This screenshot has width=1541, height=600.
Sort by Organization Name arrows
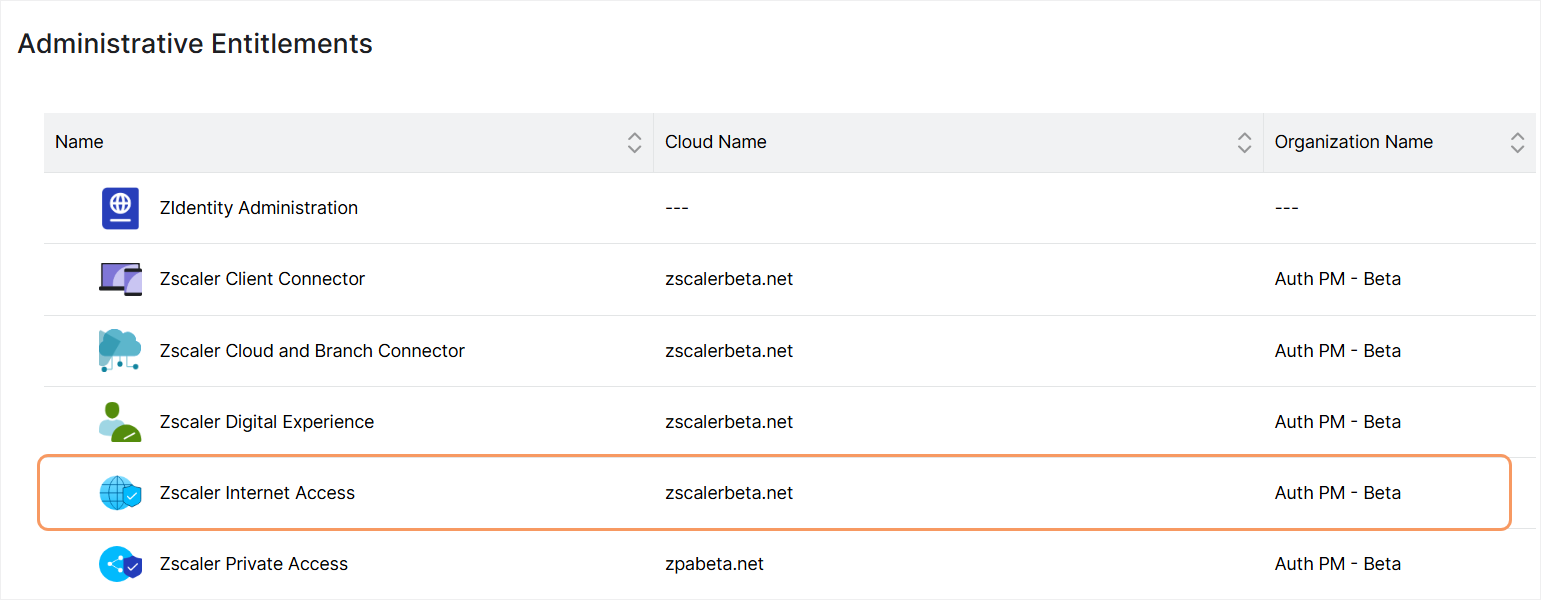pos(1517,142)
